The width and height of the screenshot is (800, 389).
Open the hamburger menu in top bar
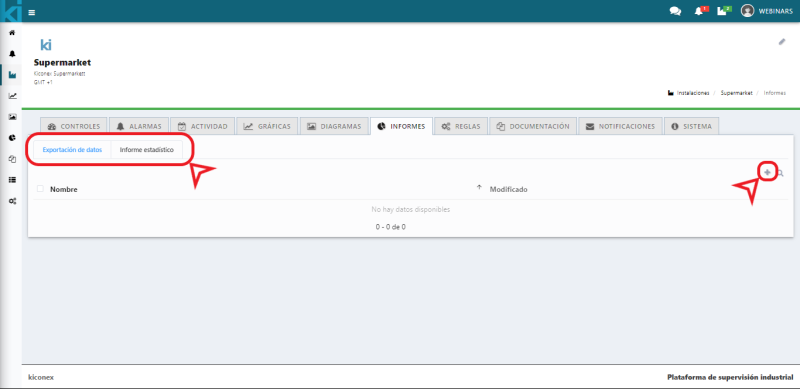[32, 12]
